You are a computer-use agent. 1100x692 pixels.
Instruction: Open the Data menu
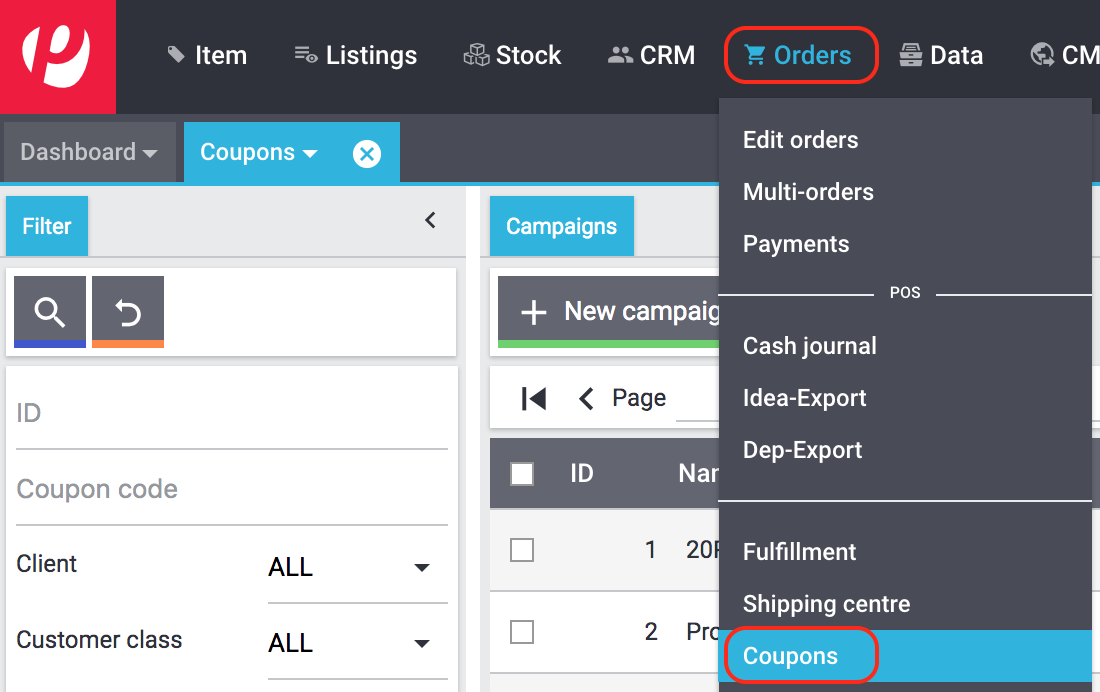pyautogui.click(x=941, y=55)
